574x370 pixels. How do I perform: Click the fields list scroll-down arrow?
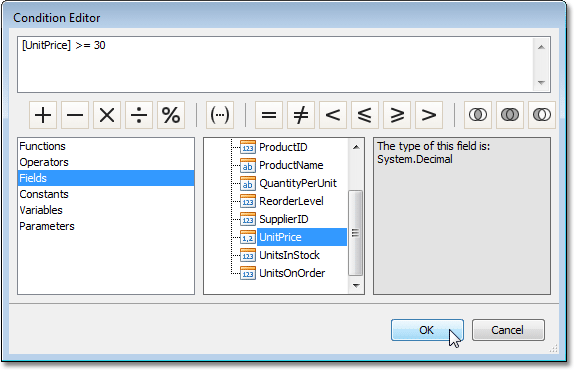point(356,285)
